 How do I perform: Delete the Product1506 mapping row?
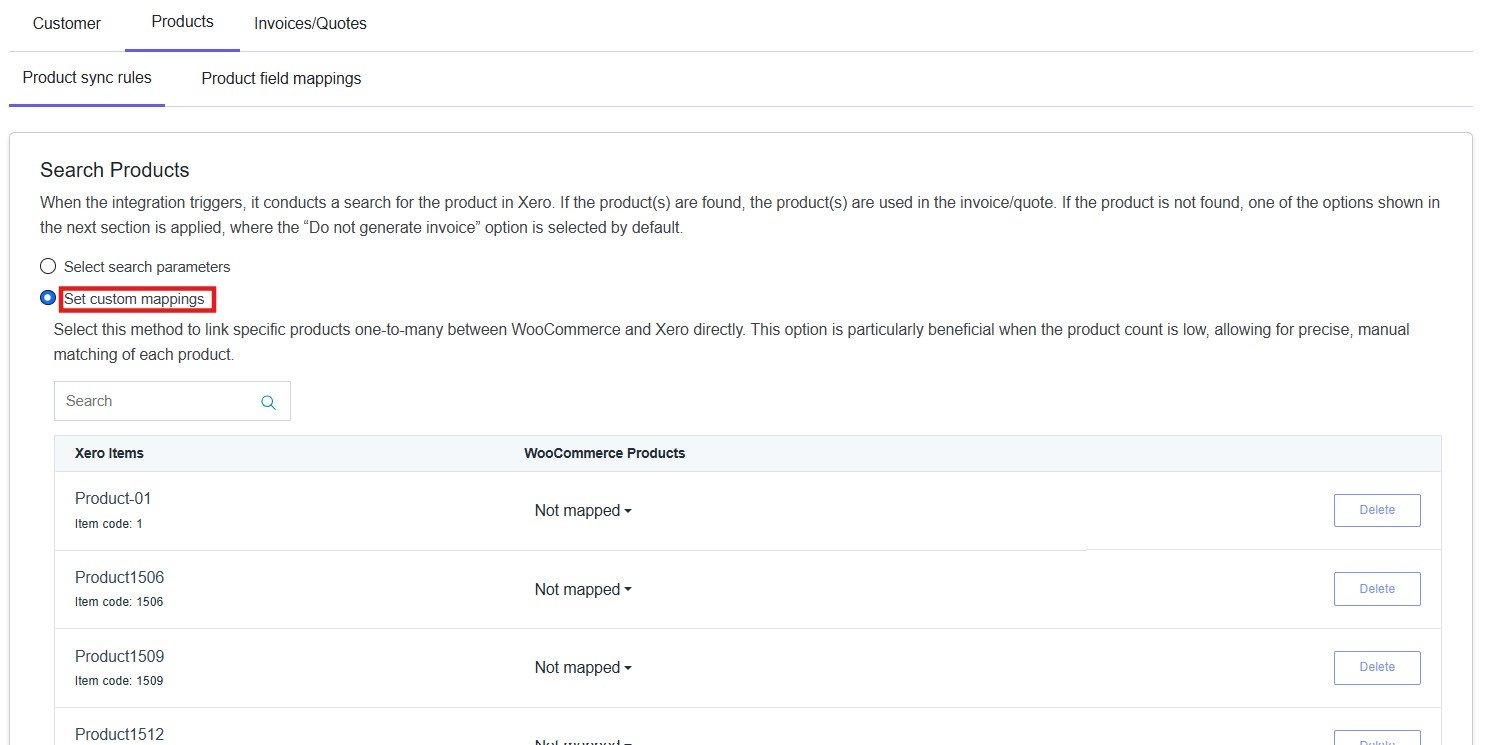(1377, 589)
